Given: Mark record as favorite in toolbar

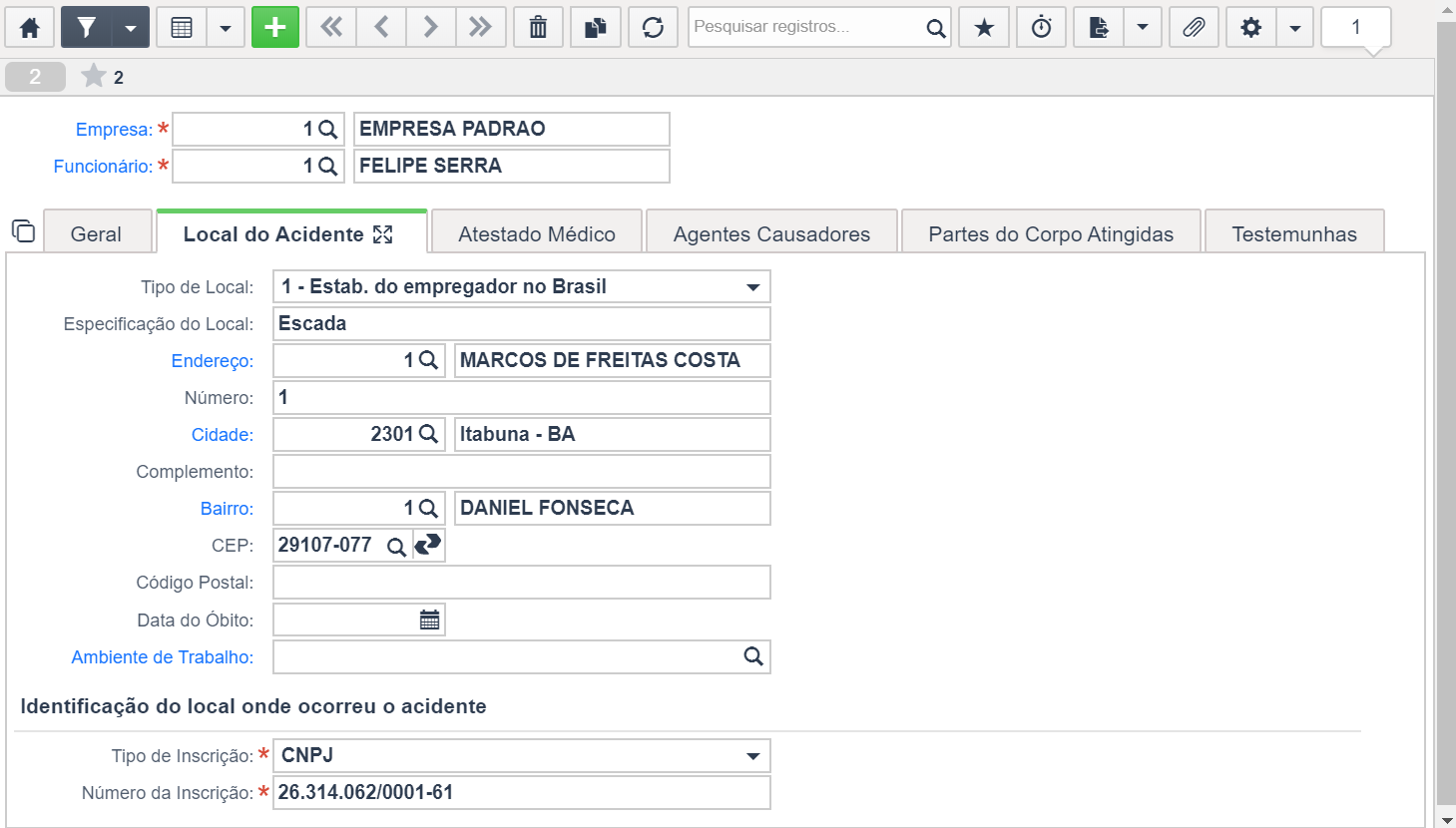Looking at the screenshot, I should [984, 27].
